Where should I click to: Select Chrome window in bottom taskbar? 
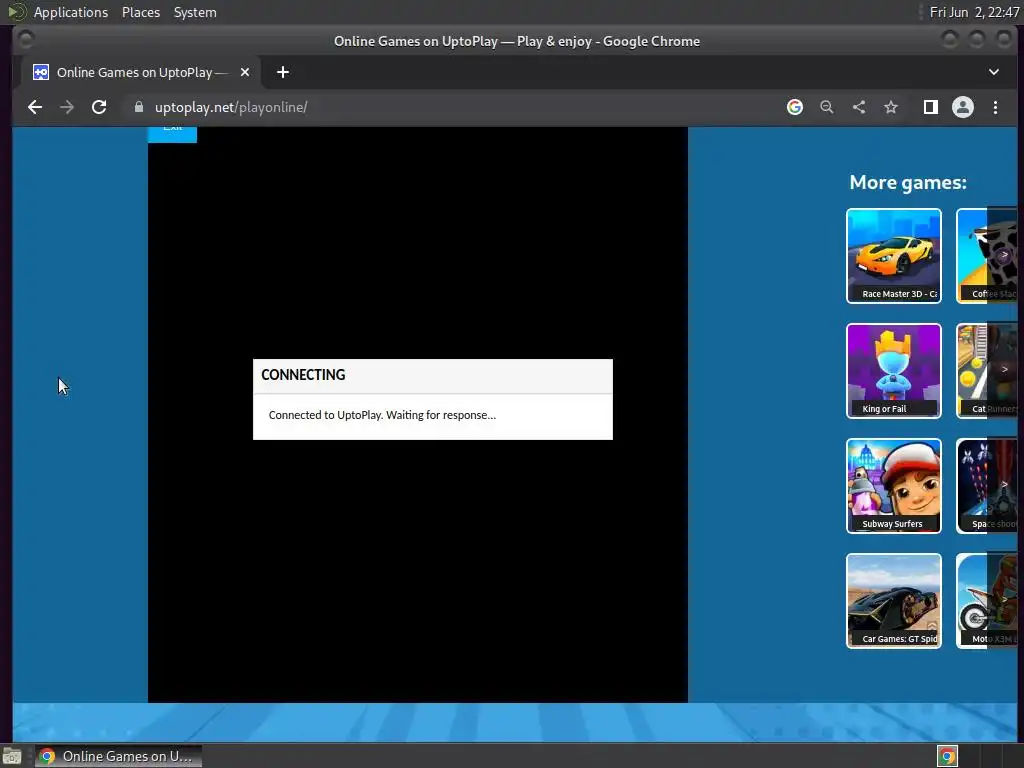point(118,756)
